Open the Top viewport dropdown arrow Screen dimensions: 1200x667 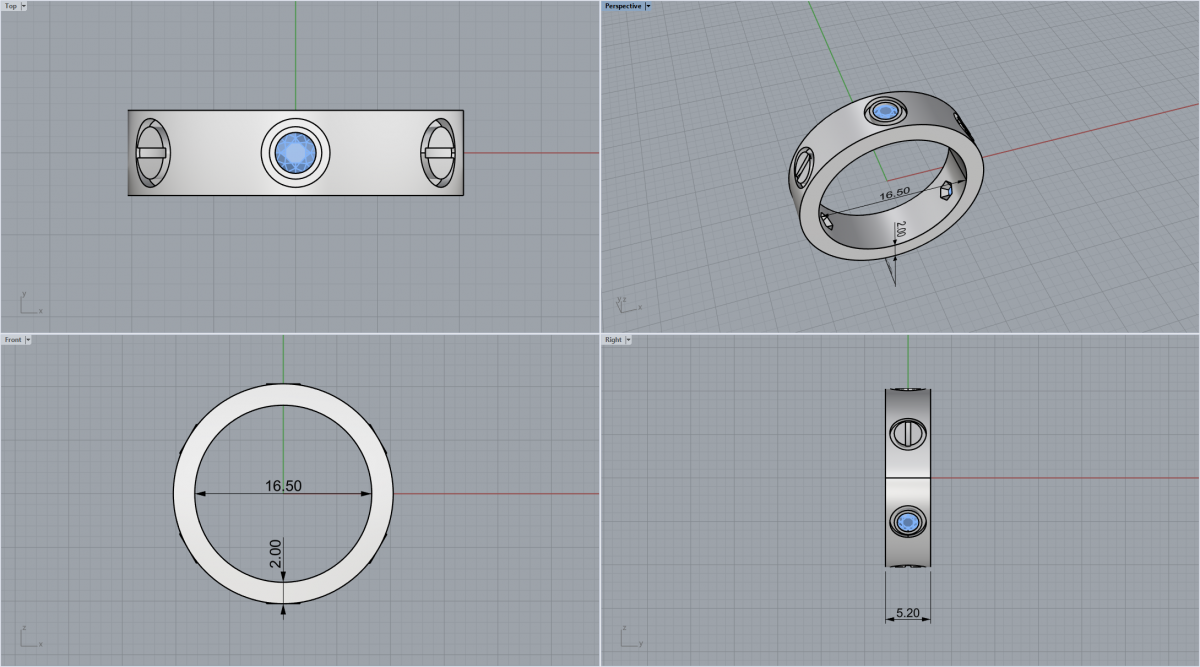tap(23, 6)
